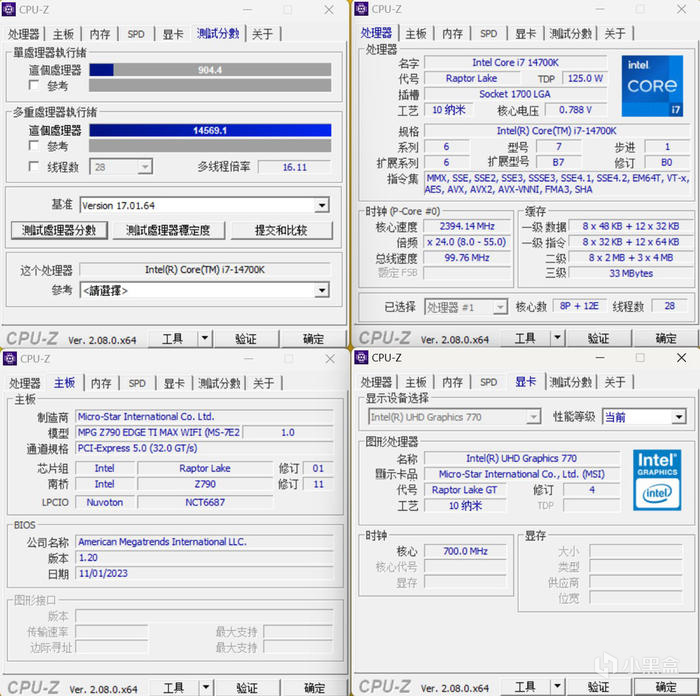Image resolution: width=700 pixels, height=696 pixels.
Task: Switch to 主板 tab in processor window
Action: [416, 33]
